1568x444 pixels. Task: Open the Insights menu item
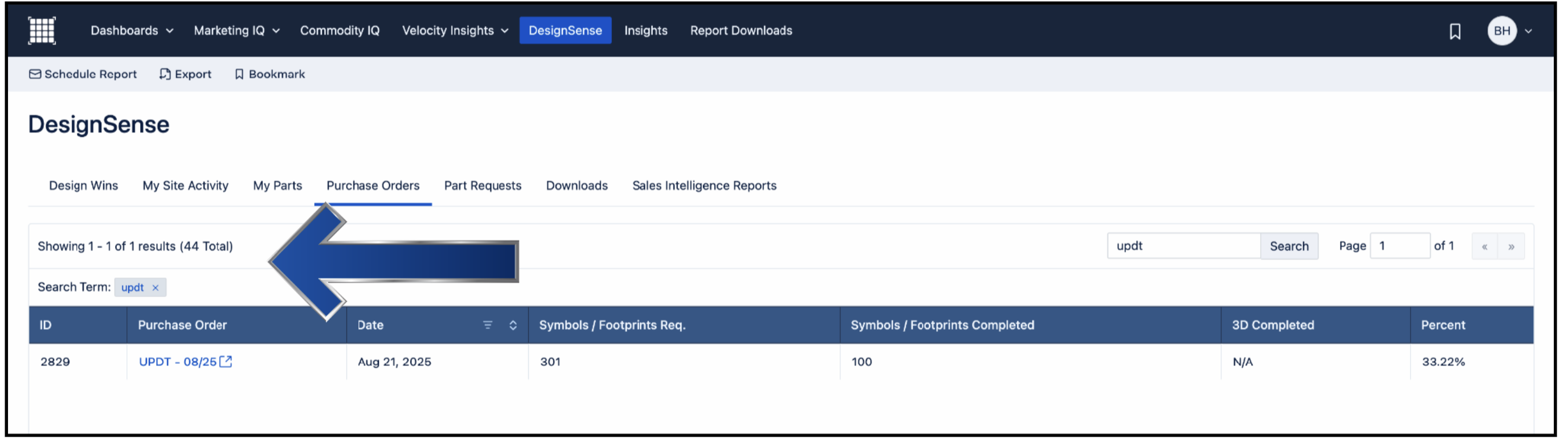pyautogui.click(x=646, y=30)
